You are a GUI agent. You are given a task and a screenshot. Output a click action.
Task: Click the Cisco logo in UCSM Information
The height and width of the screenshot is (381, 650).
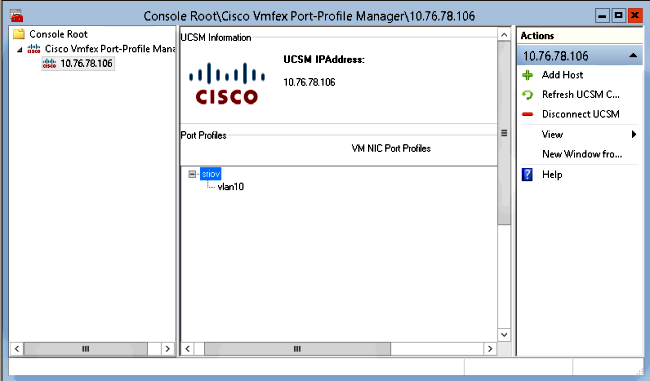pyautogui.click(x=227, y=83)
